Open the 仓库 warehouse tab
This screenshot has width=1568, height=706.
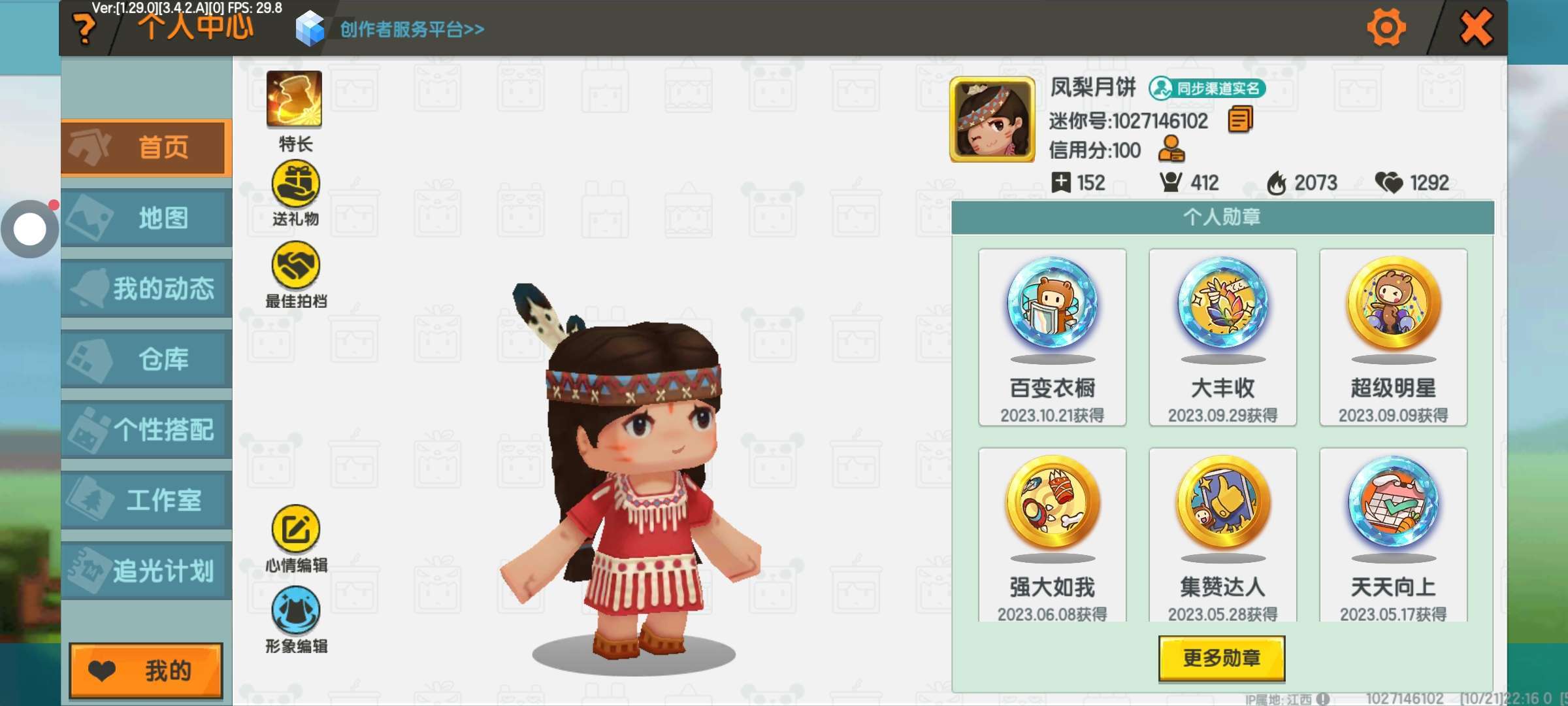(146, 360)
